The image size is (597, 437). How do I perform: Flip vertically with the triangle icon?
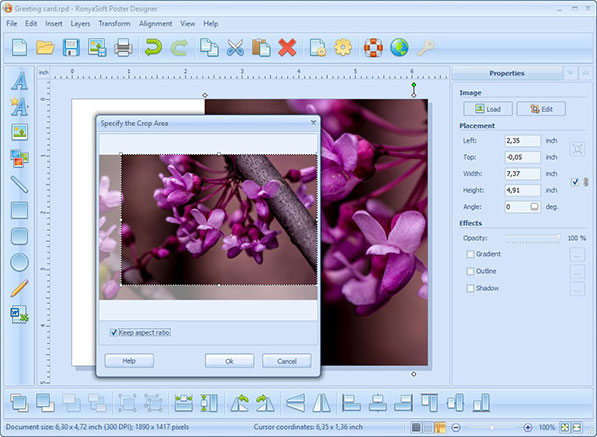tap(295, 403)
